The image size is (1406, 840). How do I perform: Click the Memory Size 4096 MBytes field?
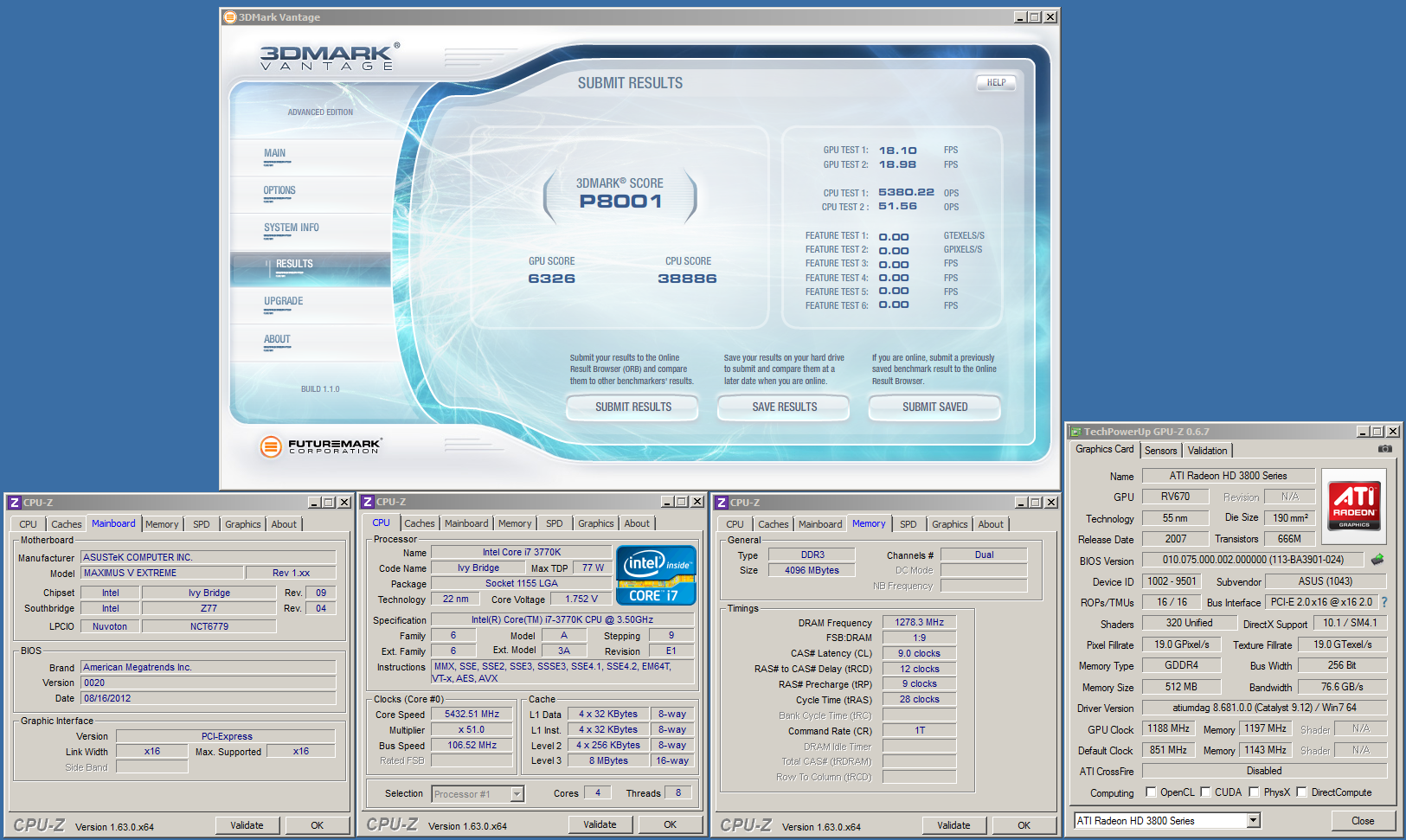812,570
